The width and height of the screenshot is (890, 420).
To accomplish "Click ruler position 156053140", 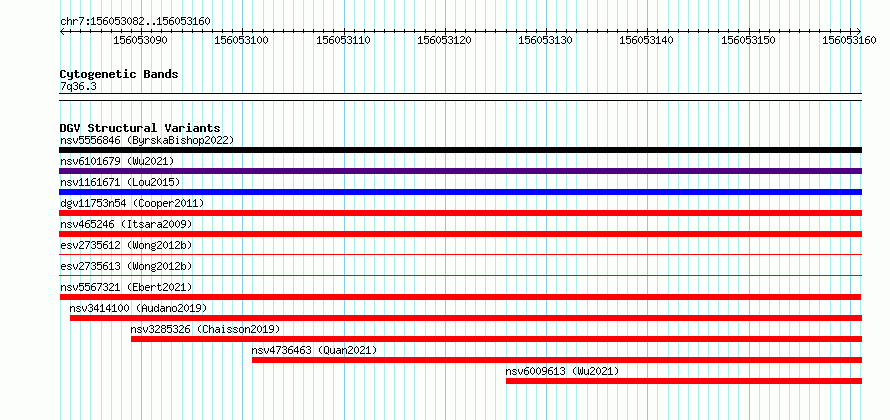I will tap(647, 40).
